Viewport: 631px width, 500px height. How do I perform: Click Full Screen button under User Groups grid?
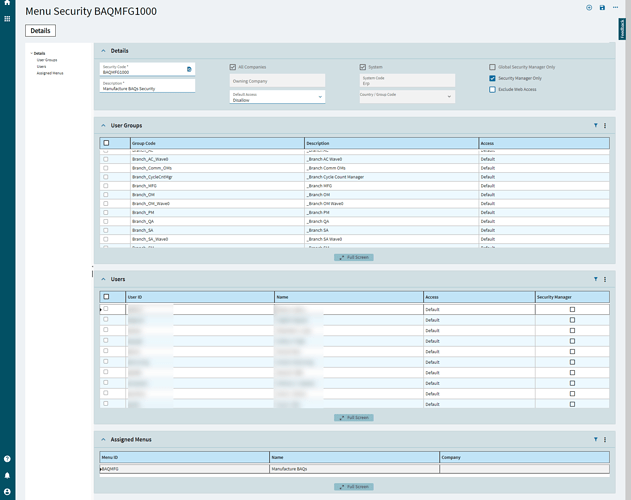(354, 257)
